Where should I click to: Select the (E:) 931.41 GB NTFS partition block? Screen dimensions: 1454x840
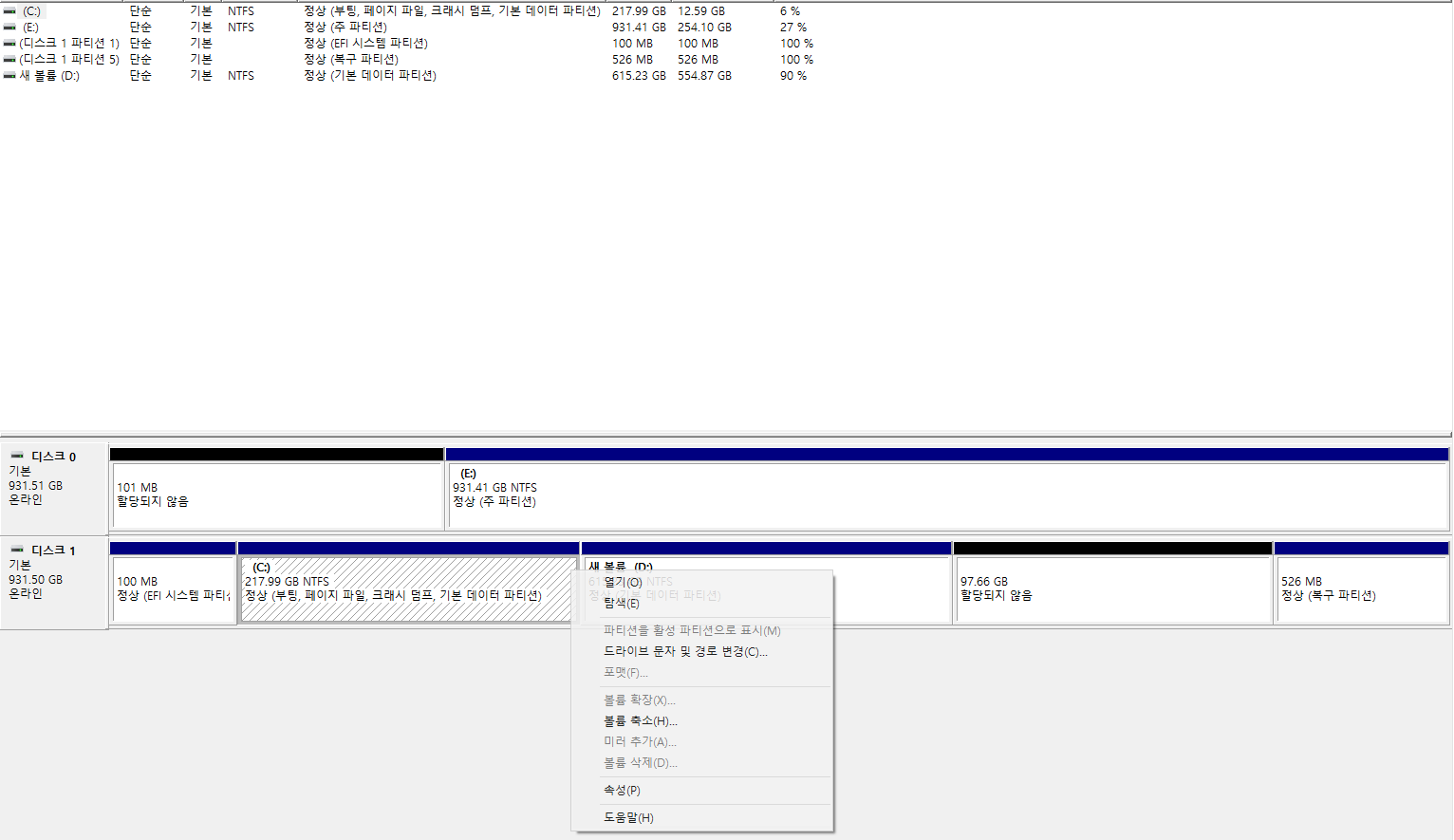[x=947, y=495]
